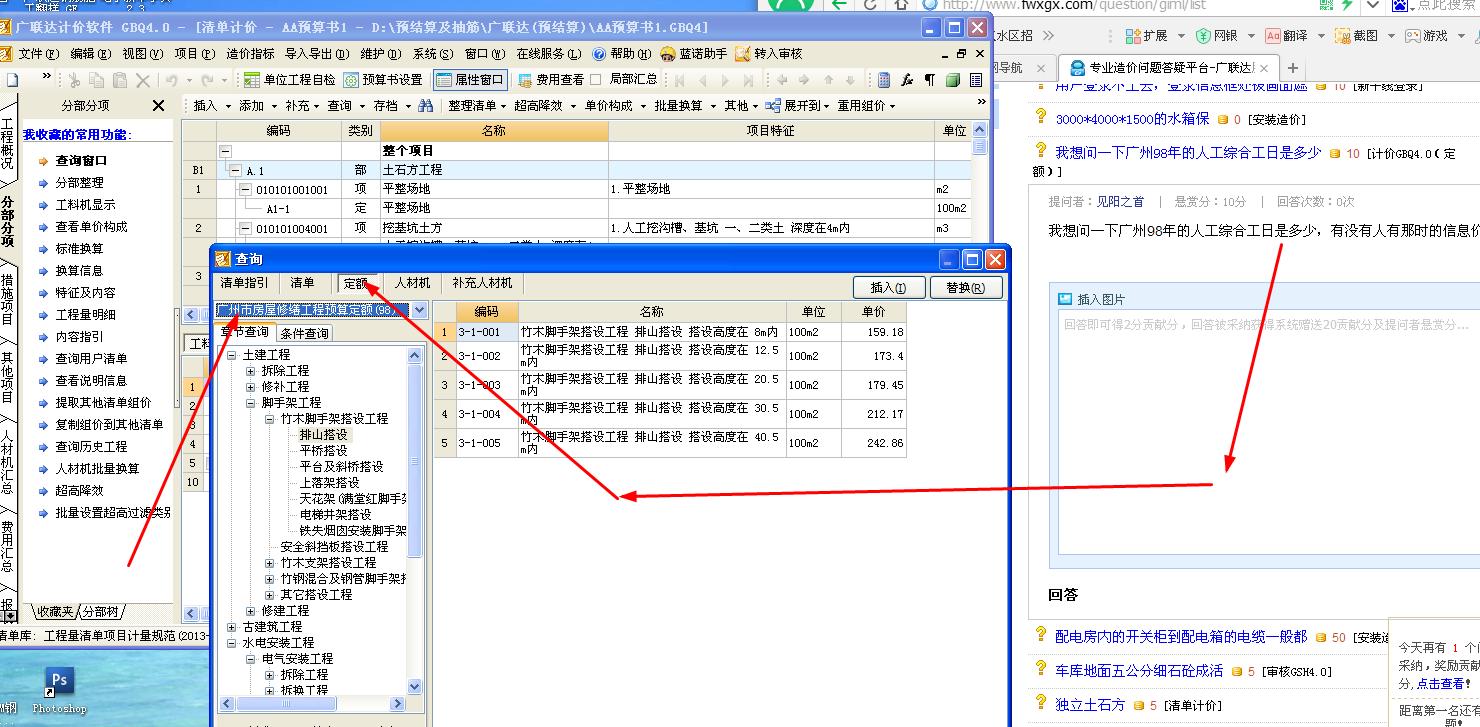Image resolution: width=1480 pixels, height=727 pixels.
Task: Switch to the 清单指引 tab in query dialog
Action: pyautogui.click(x=244, y=283)
